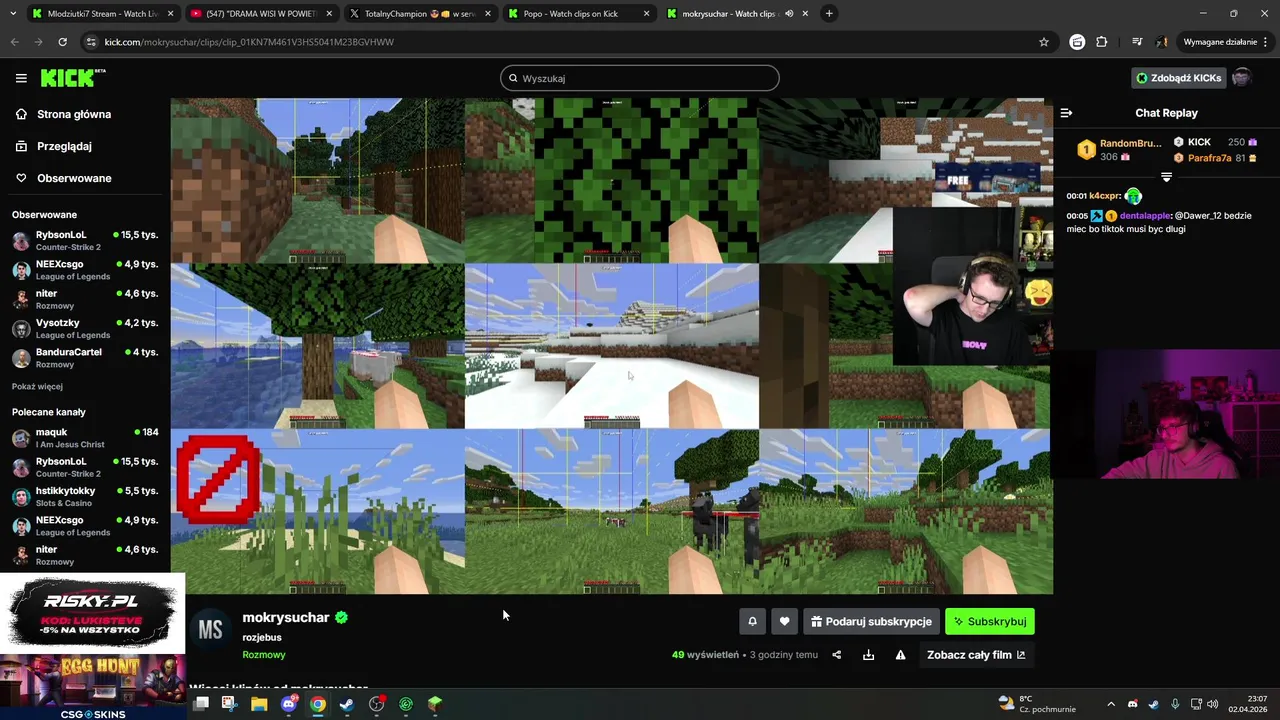Click the Rozmowy category link
Image resolution: width=1280 pixels, height=720 pixels.
click(264, 655)
